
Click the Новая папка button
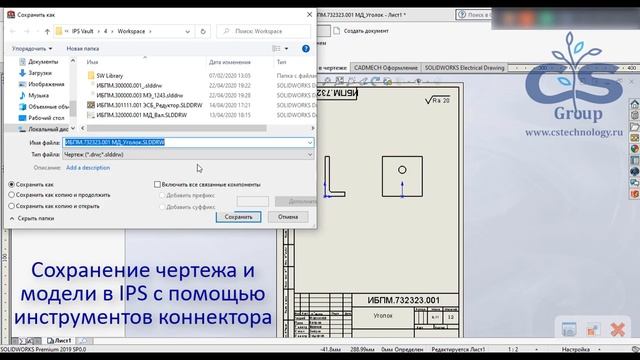[82, 49]
